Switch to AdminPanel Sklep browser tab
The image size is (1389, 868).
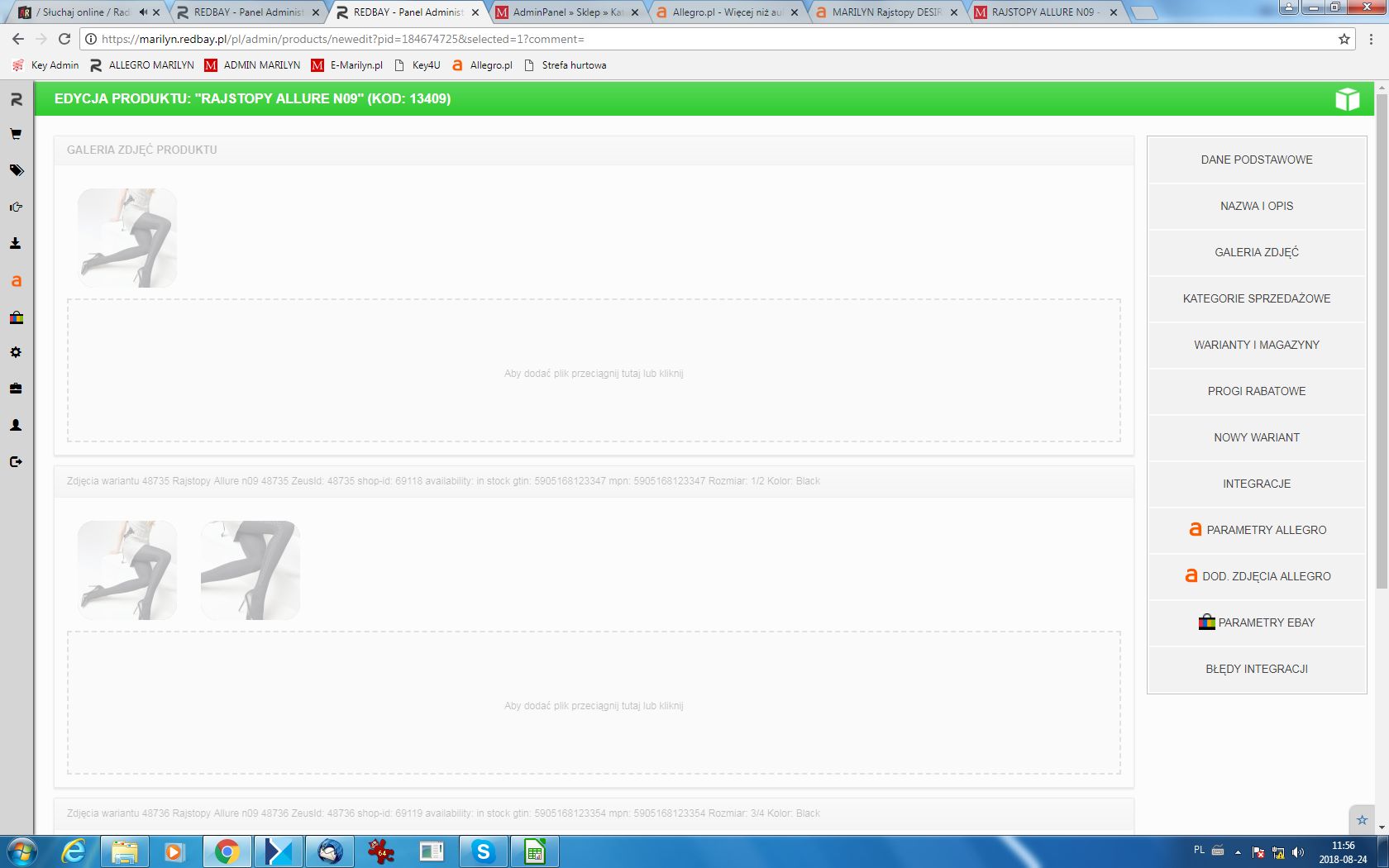coord(566,12)
